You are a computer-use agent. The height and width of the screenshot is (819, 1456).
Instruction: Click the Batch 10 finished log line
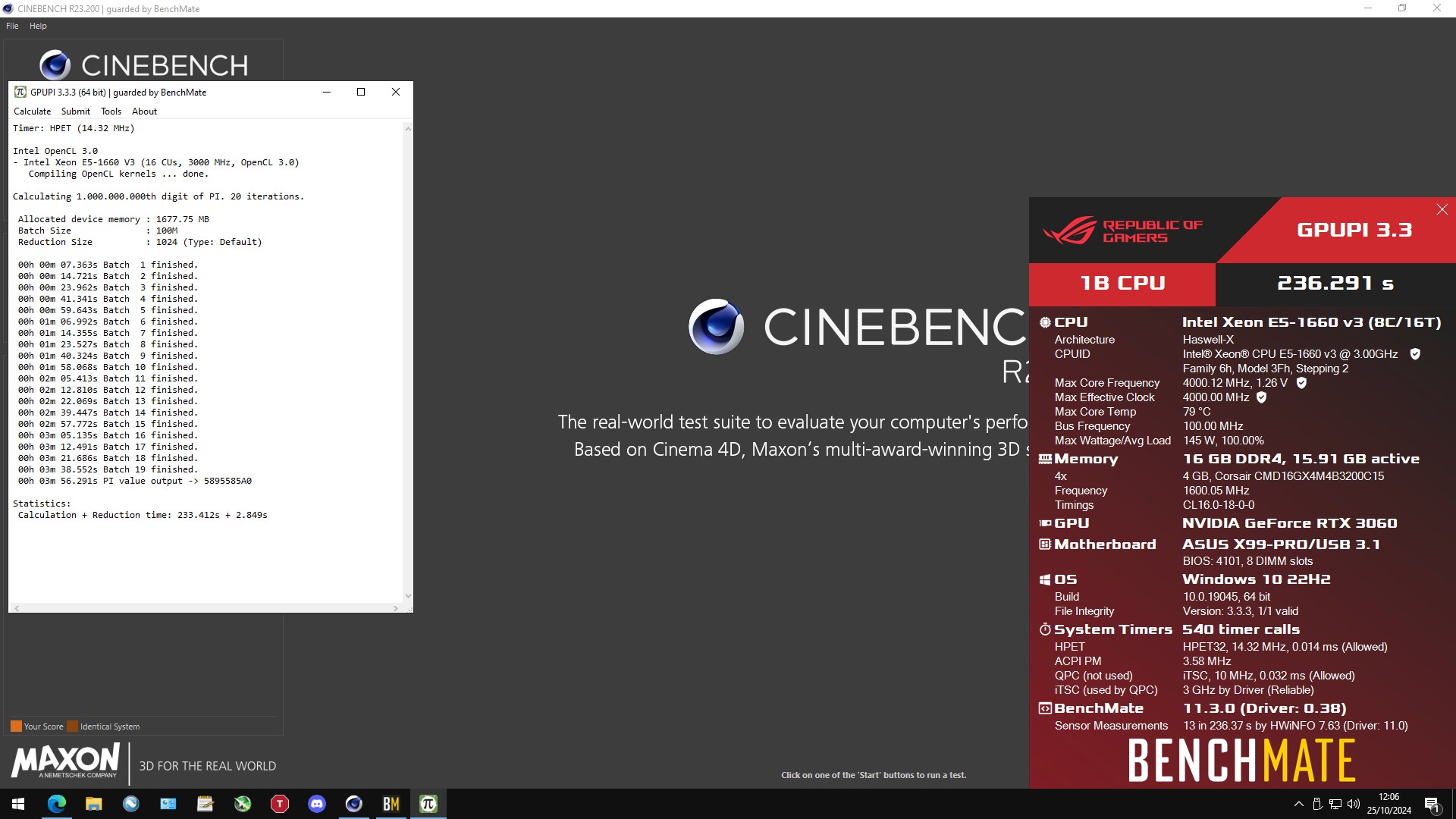[x=108, y=367]
